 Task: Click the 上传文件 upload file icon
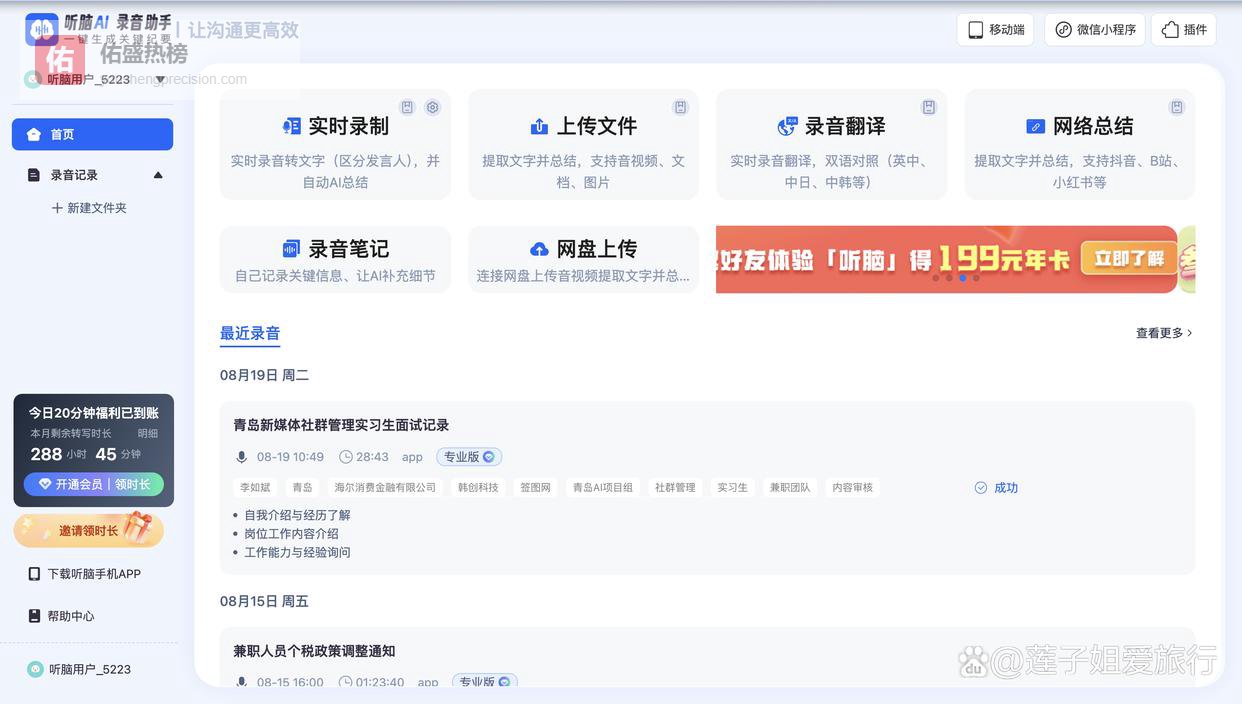(x=539, y=127)
